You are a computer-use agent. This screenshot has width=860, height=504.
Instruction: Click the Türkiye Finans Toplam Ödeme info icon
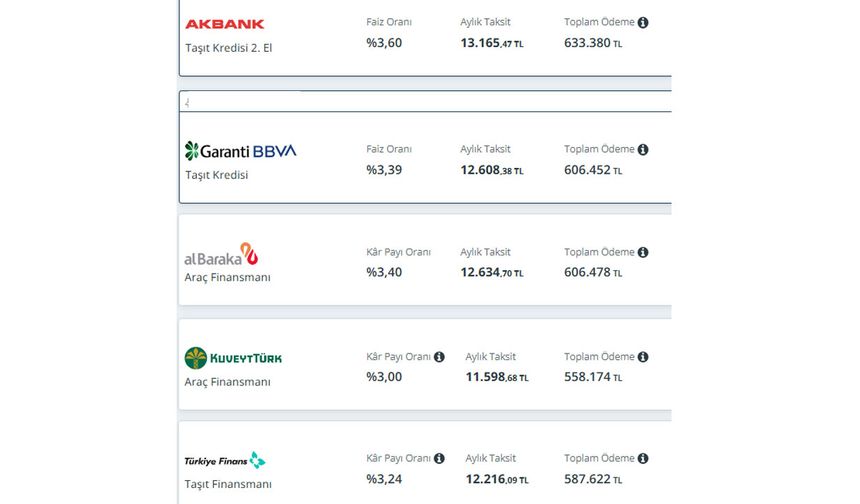pos(643,458)
